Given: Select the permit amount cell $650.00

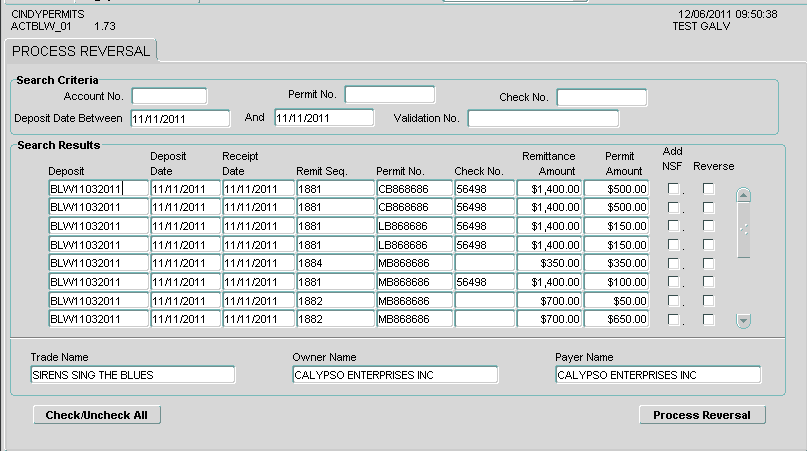Looking at the screenshot, I should pyautogui.click(x=616, y=319).
